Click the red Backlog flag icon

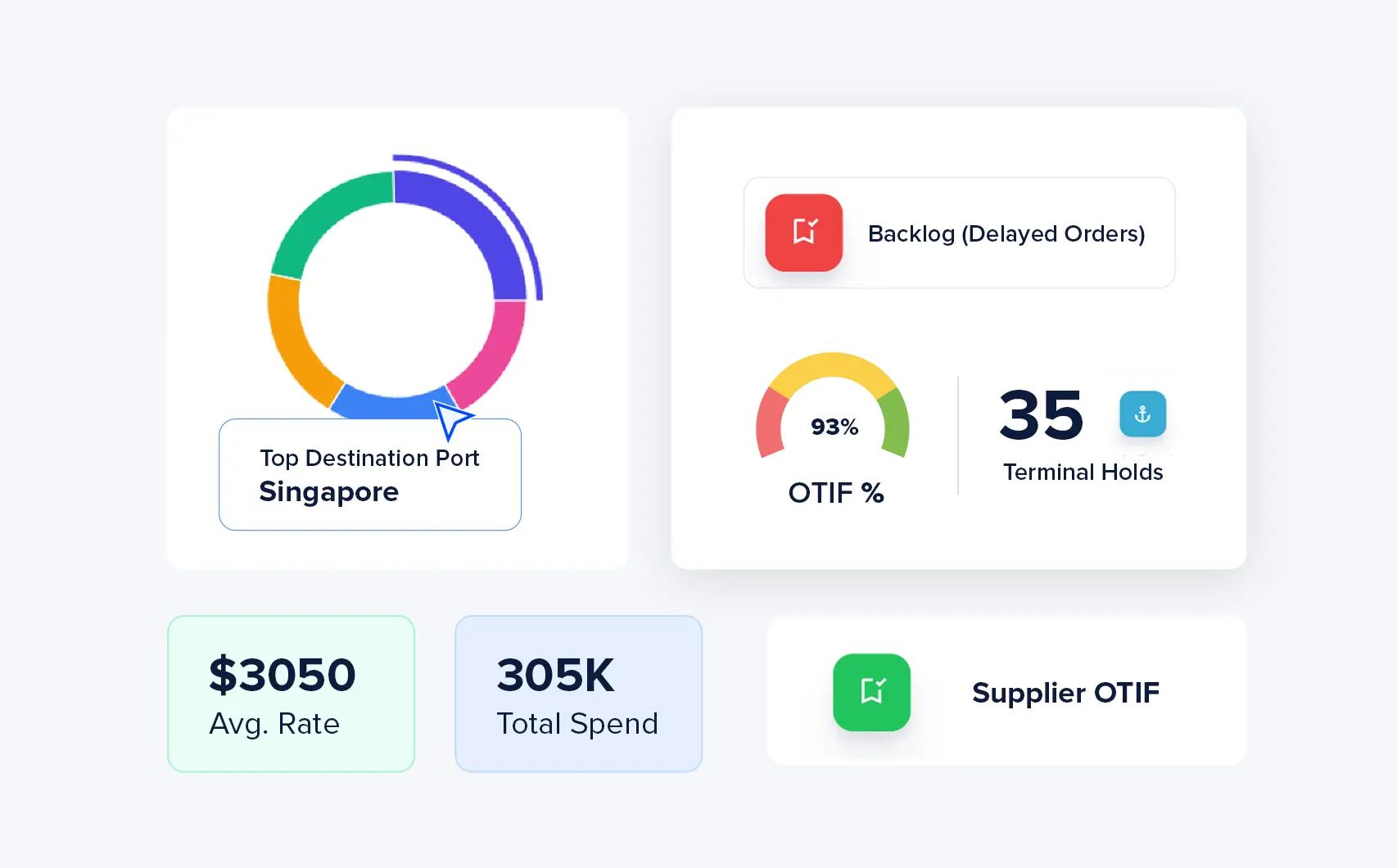tap(803, 233)
